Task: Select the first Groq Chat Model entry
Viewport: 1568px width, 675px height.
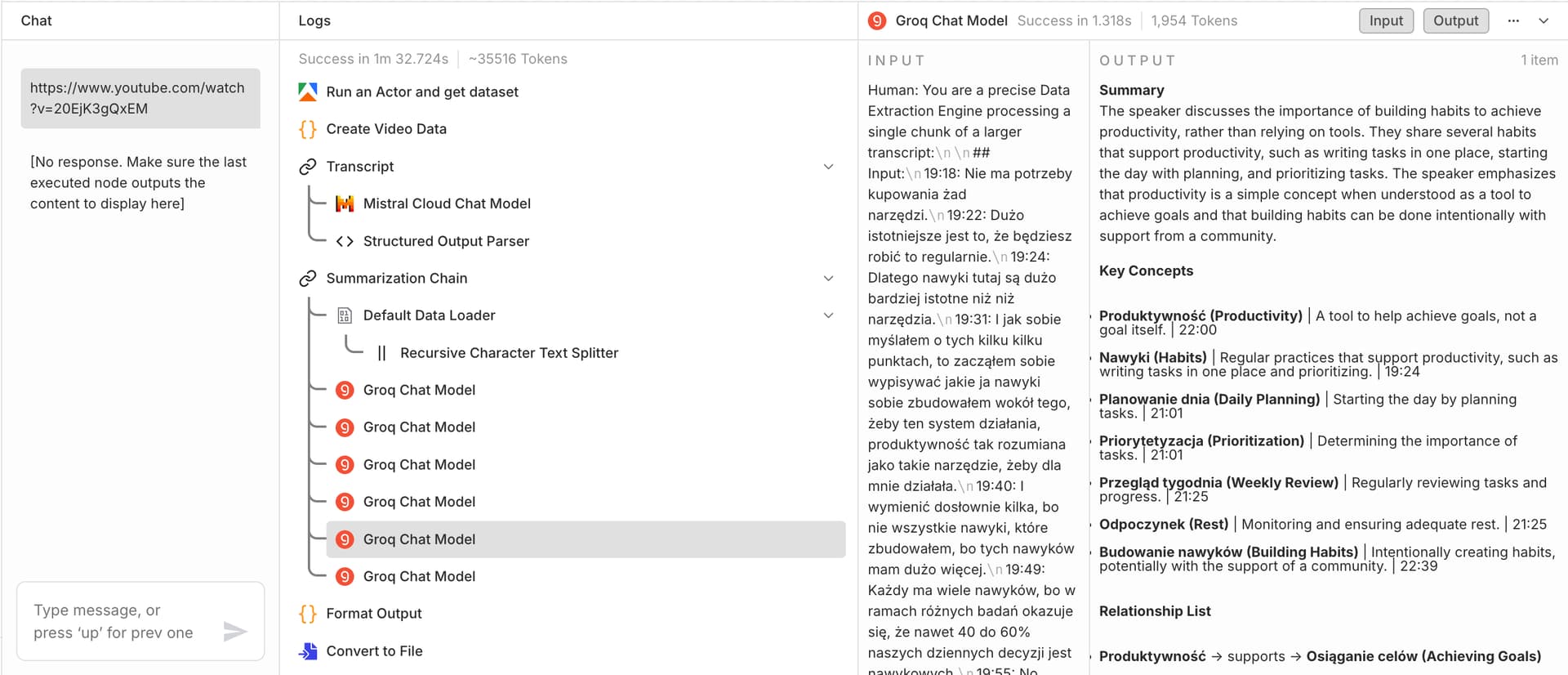Action: tap(419, 391)
